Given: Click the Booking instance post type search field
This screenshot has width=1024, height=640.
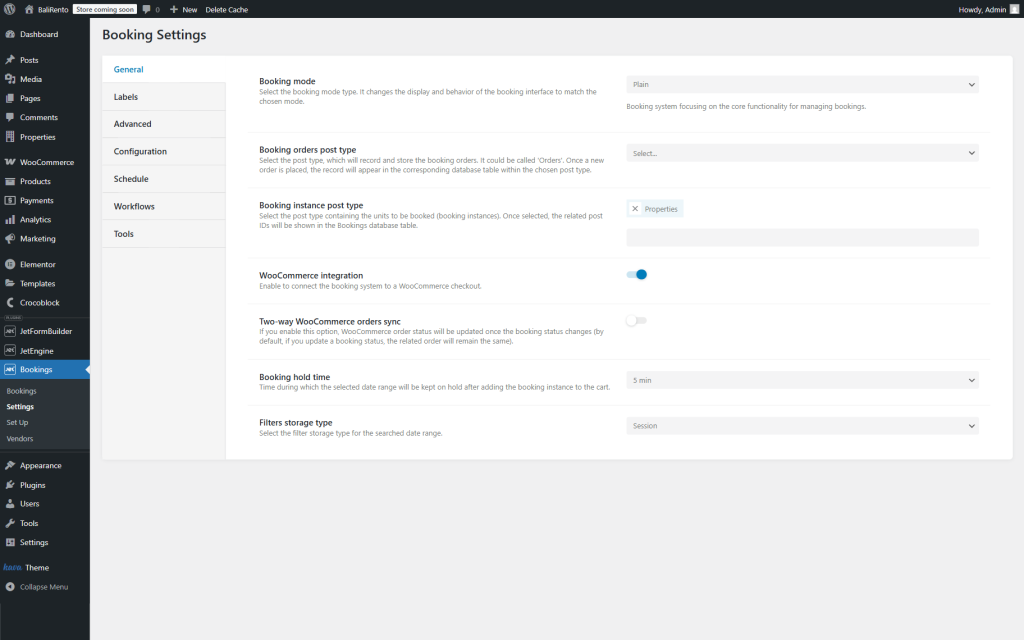Looking at the screenshot, I should (x=802, y=237).
